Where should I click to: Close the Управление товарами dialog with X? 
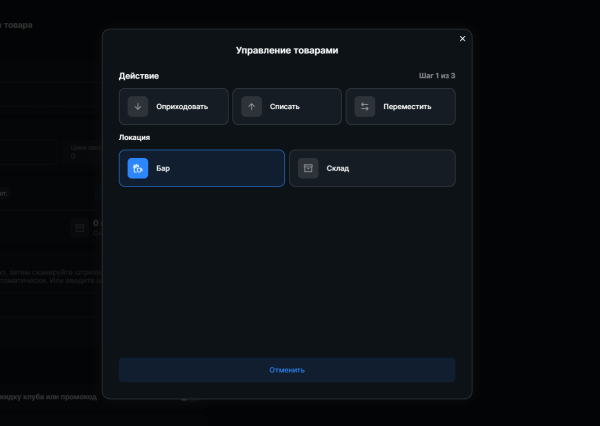[462, 39]
